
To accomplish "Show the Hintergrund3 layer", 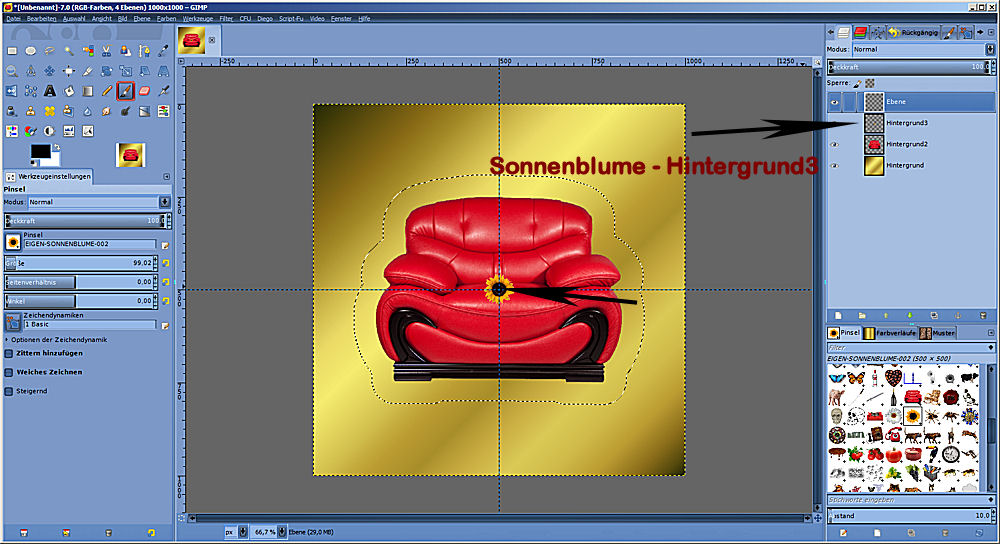I will (834, 123).
